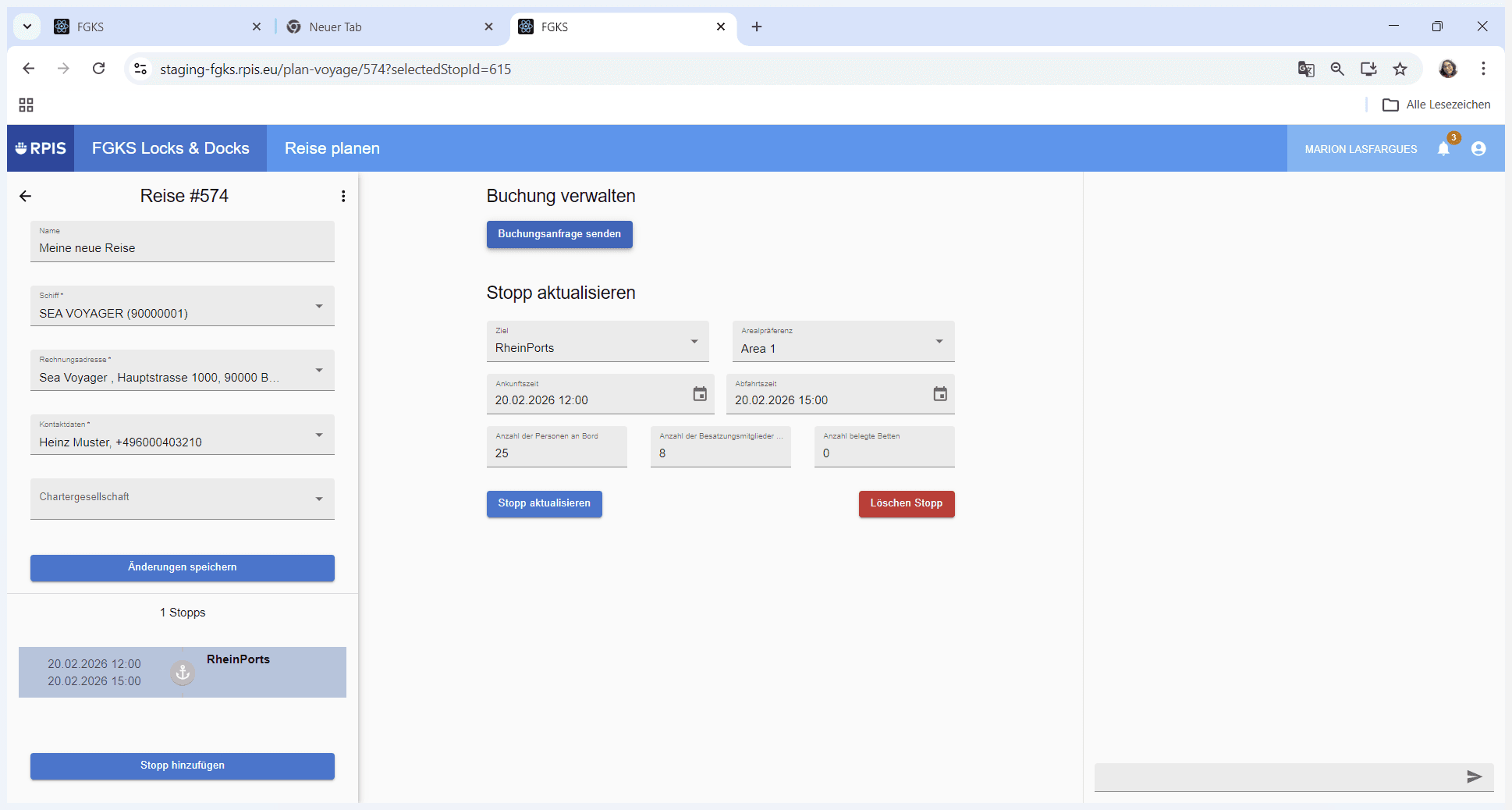
Task: Open the tab search dropdown arrow
Action: point(27,27)
